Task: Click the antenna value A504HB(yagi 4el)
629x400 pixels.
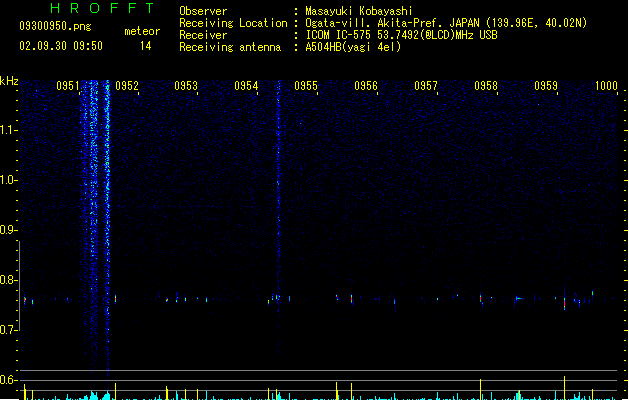Action: (x=353, y=47)
